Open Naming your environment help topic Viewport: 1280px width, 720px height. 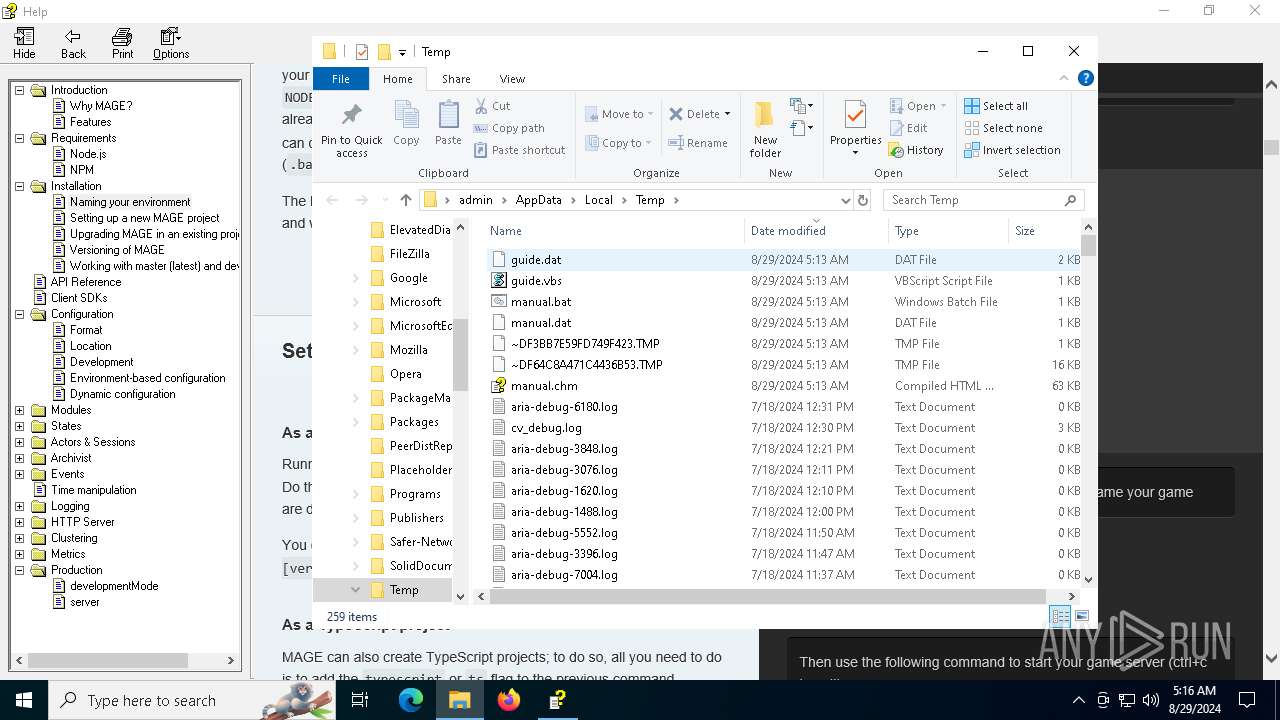click(130, 202)
